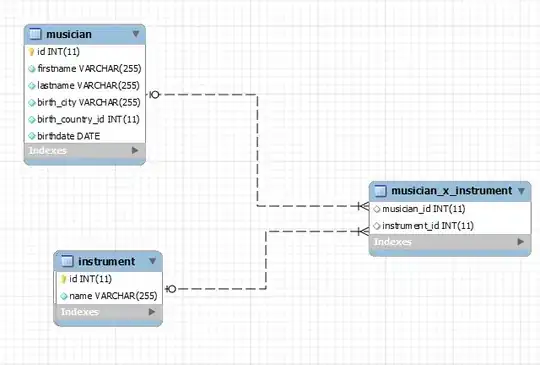Select the 'name VARCHAR(255)' column
Viewport: 540px width, 365px height.
pyautogui.click(x=109, y=296)
